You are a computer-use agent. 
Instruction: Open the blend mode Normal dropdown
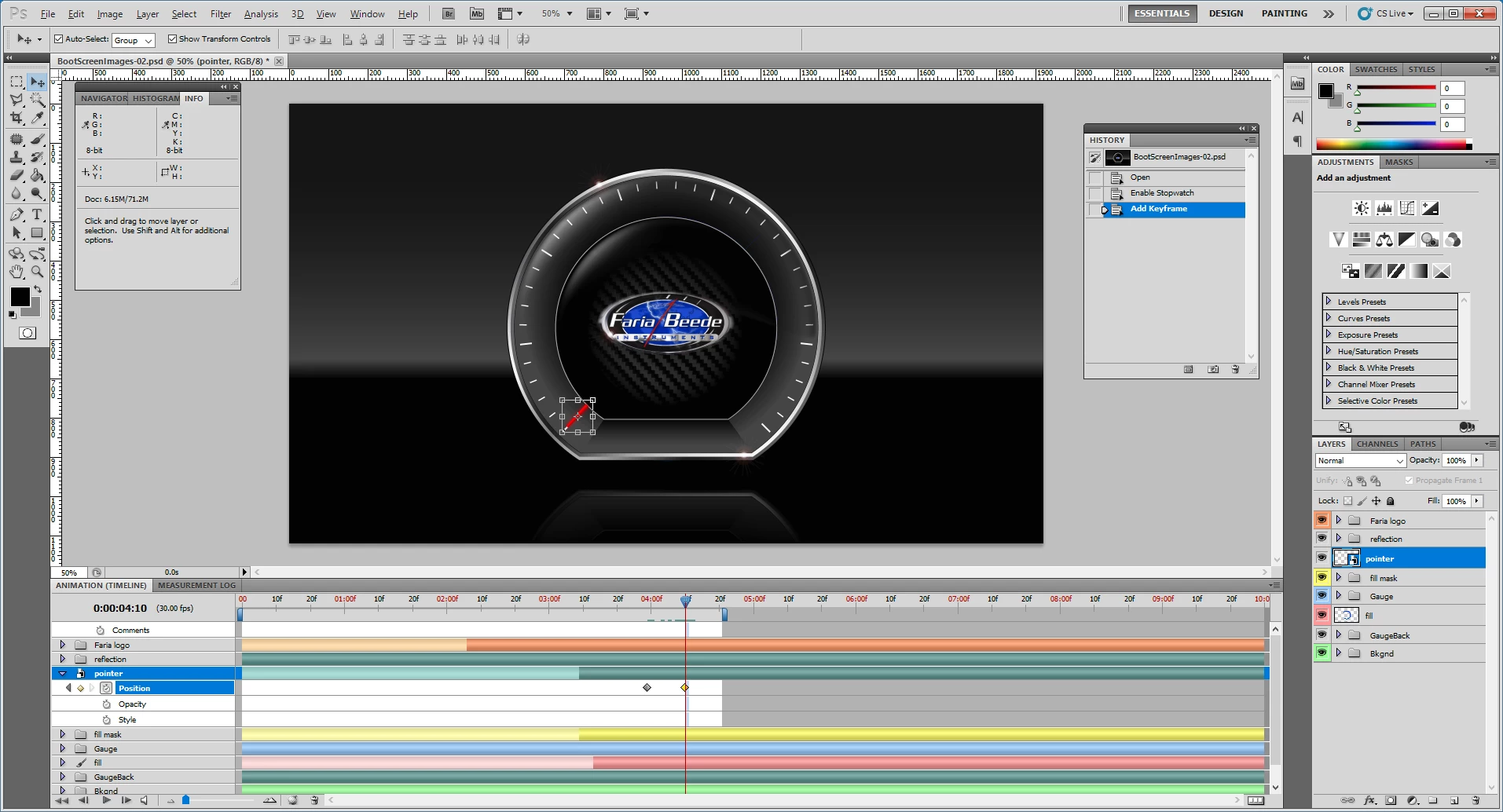click(1360, 461)
